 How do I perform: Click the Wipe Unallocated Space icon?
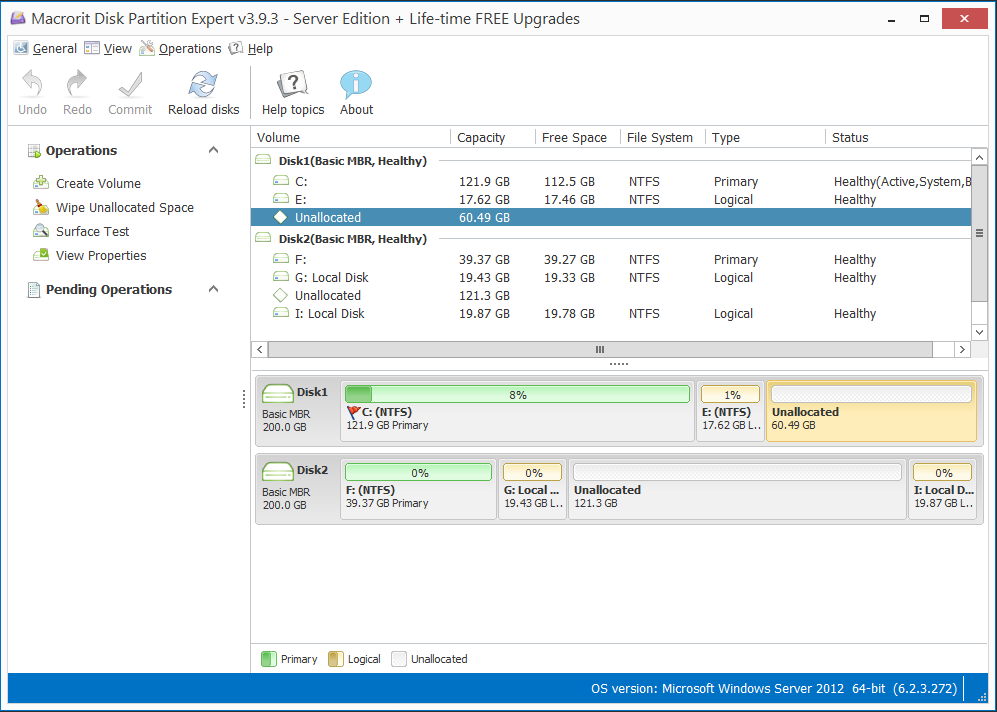pyautogui.click(x=41, y=207)
